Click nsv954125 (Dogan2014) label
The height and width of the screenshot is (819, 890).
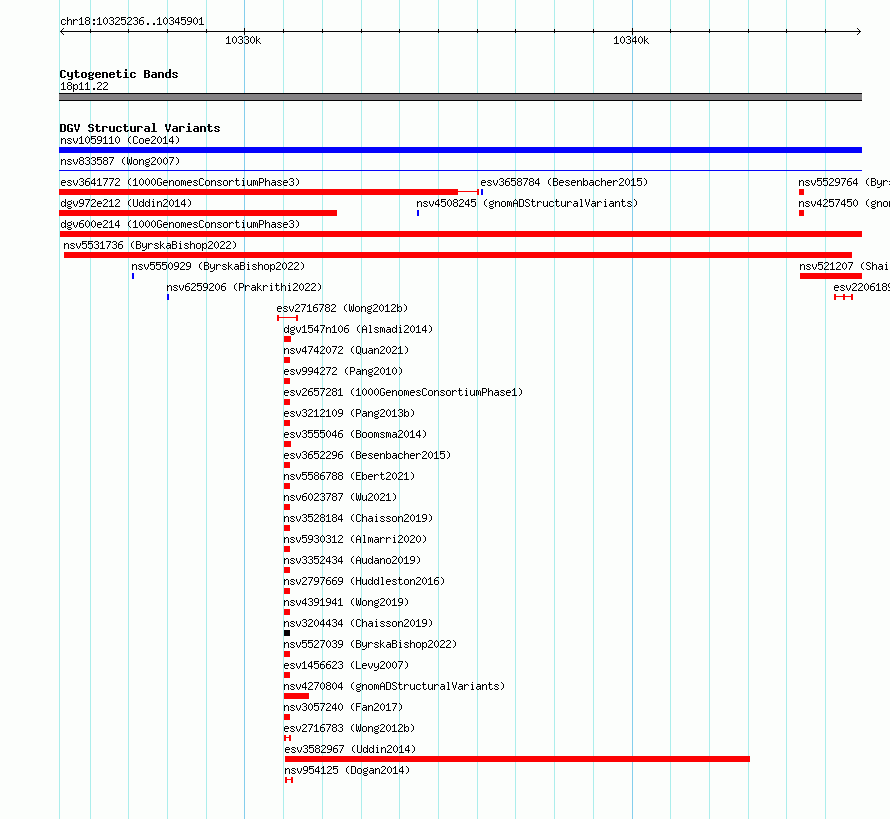[x=347, y=770]
